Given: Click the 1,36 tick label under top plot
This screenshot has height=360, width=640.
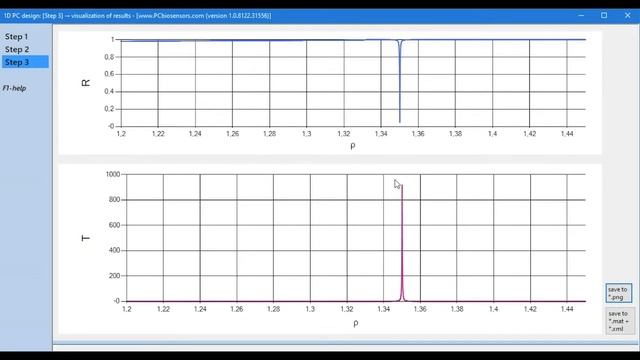Looking at the screenshot, I should coord(418,134).
